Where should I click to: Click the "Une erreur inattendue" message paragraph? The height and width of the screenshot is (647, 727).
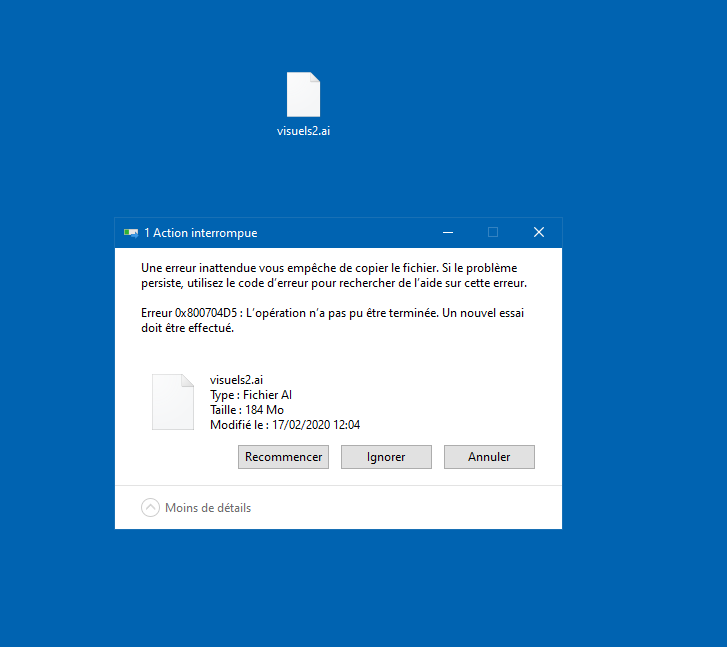[334, 275]
